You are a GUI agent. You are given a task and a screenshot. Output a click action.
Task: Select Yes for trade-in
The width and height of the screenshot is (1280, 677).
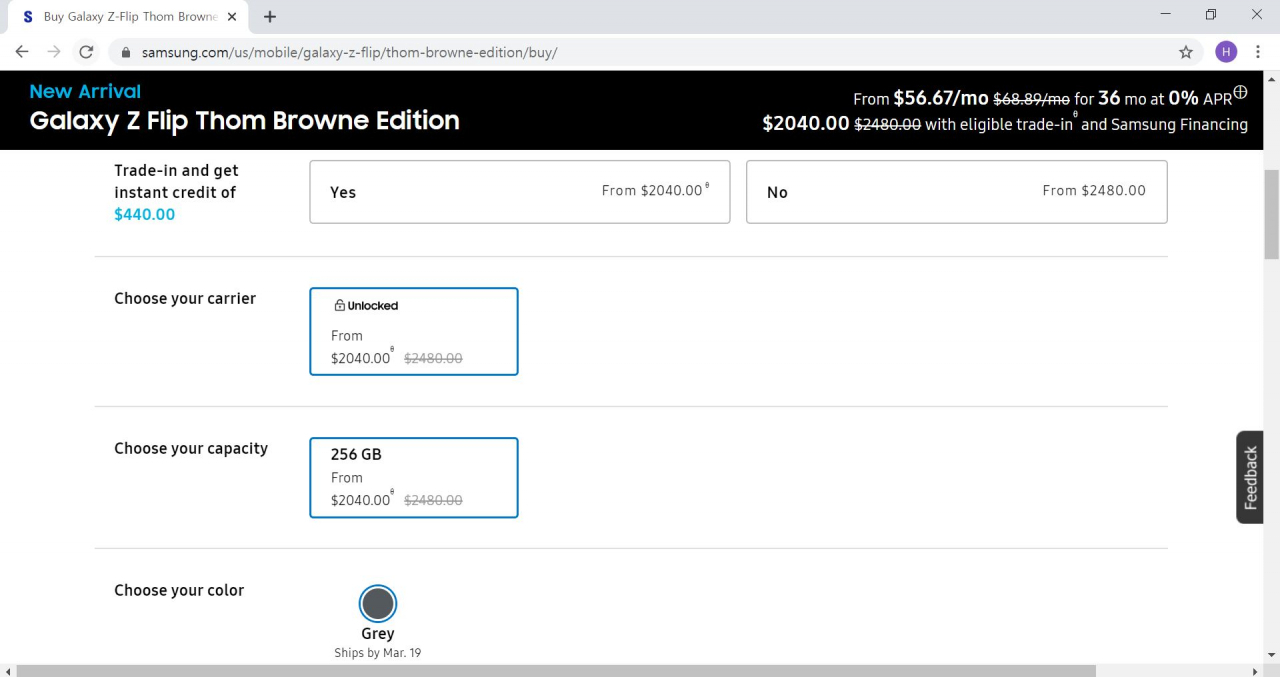click(520, 191)
